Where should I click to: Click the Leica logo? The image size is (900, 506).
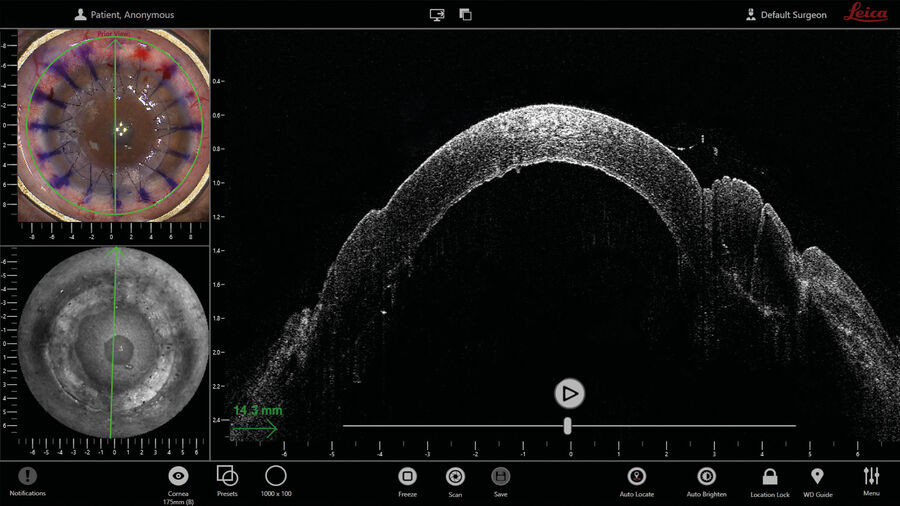866,13
